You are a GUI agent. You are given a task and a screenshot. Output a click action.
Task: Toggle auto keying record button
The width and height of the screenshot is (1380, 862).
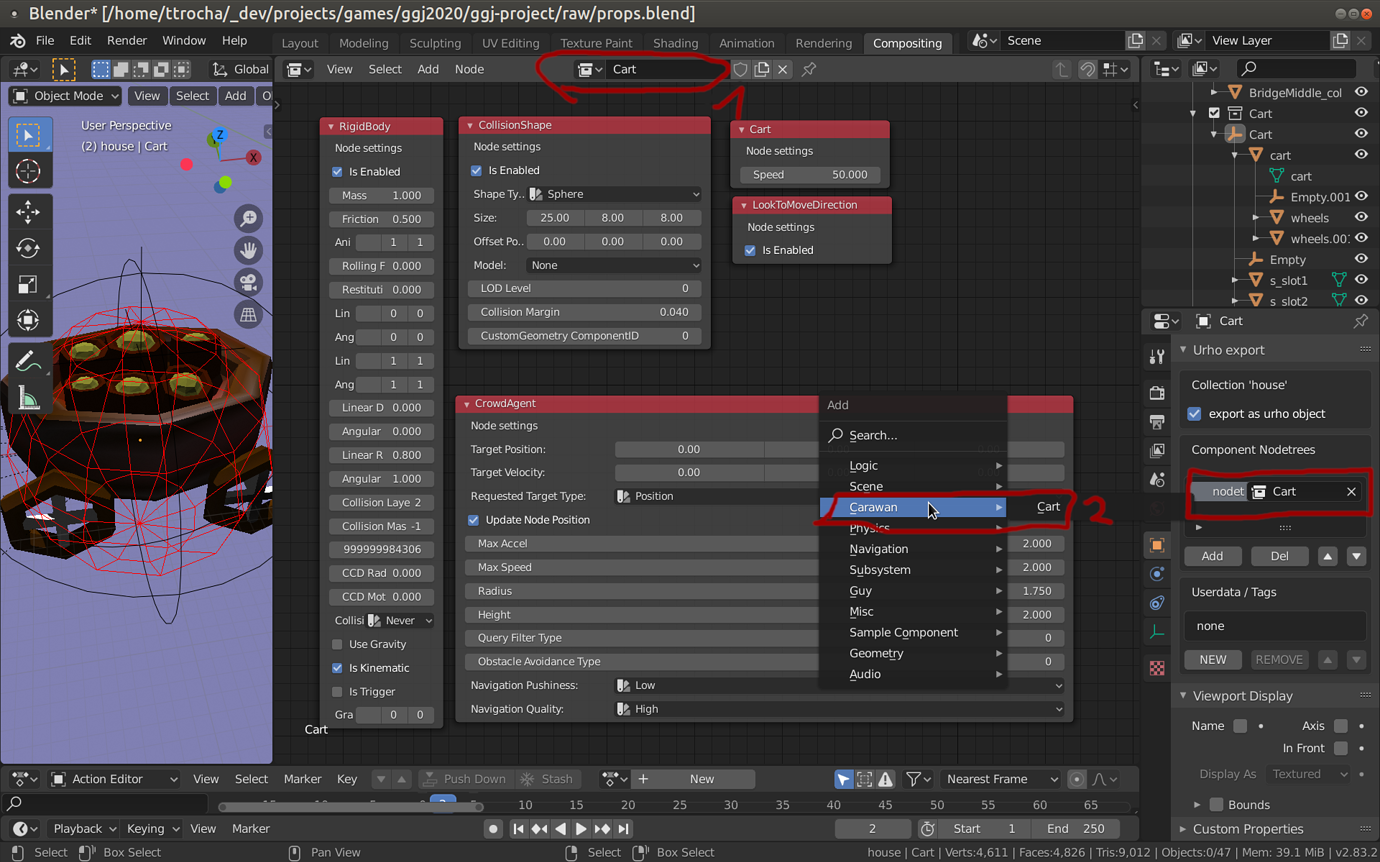pos(492,829)
